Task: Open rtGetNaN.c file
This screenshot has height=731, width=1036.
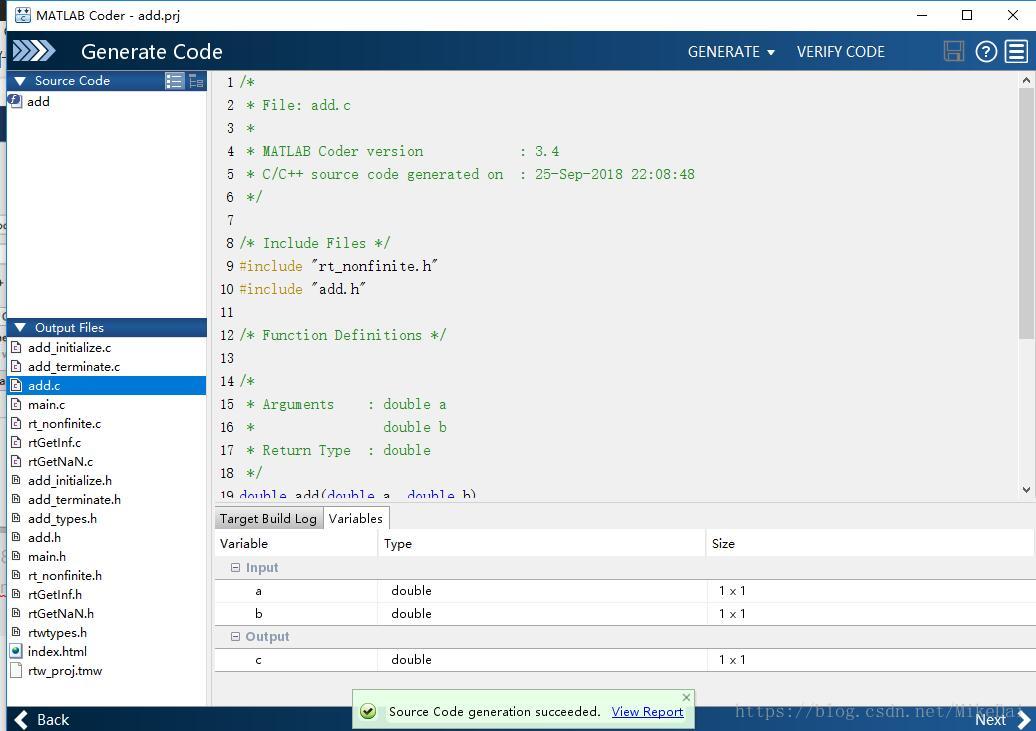Action: 60,461
